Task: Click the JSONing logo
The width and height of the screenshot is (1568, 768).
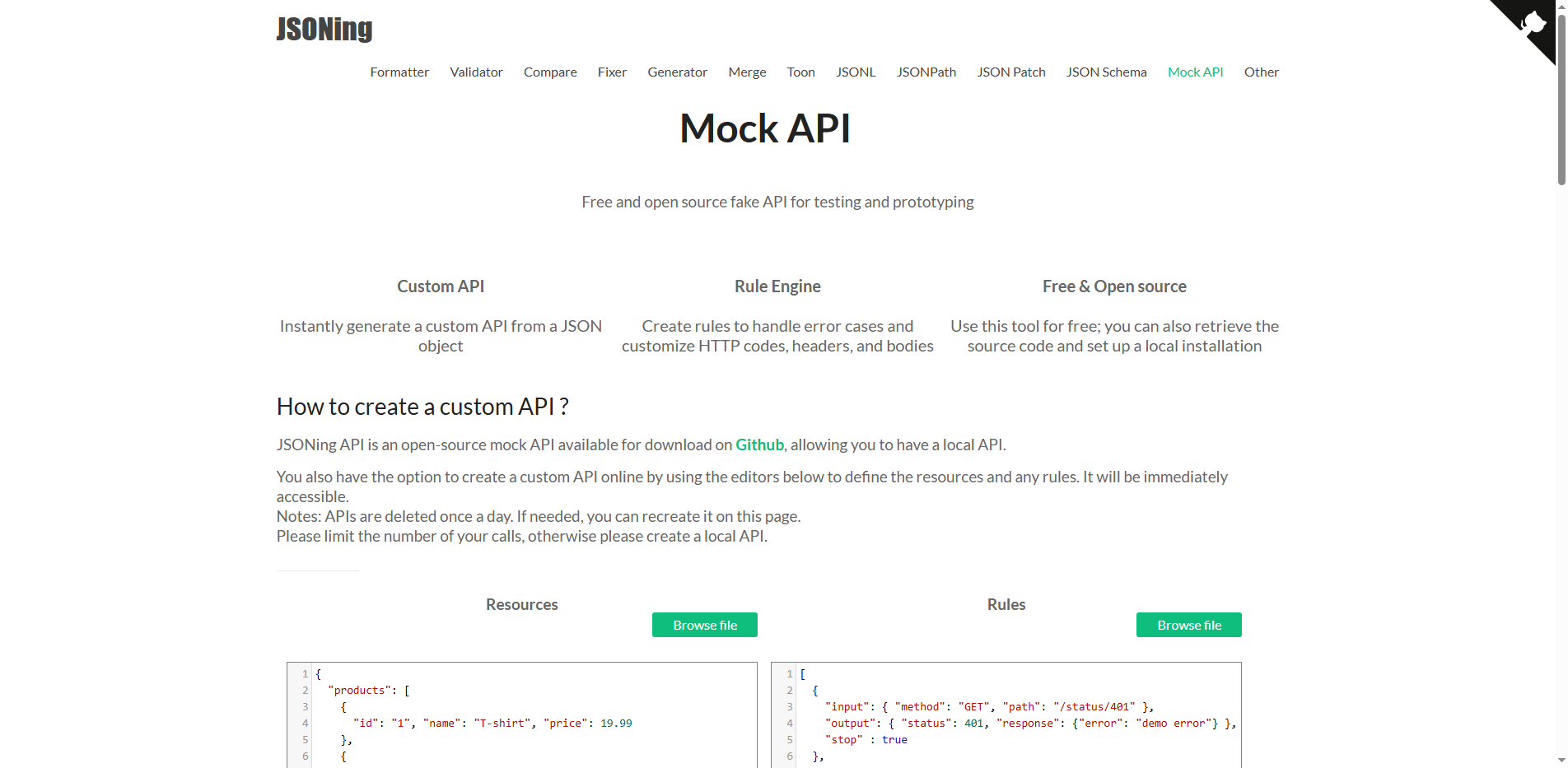Action: (324, 29)
